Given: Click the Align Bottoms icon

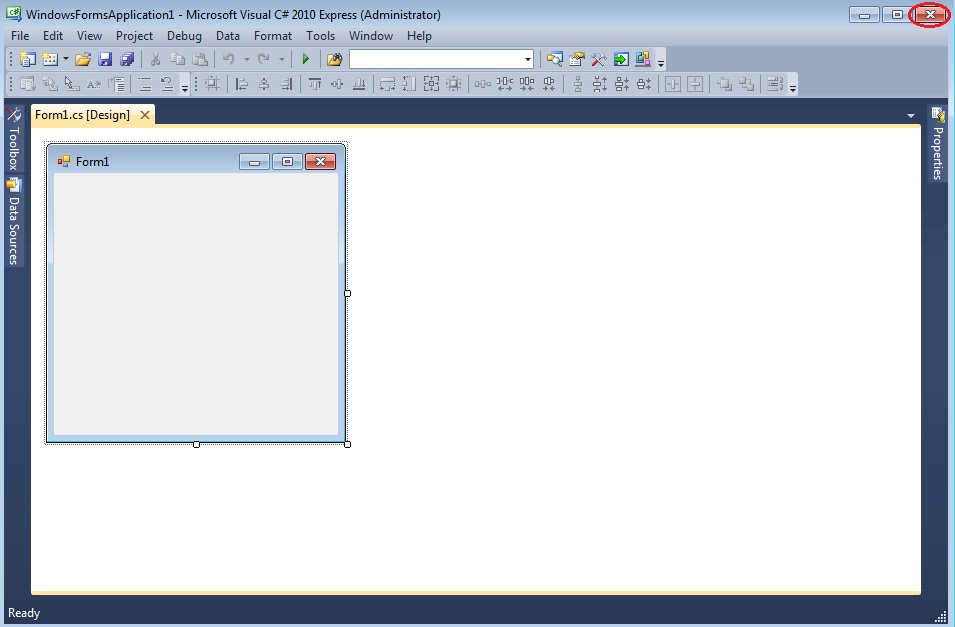Looking at the screenshot, I should coord(359,83).
